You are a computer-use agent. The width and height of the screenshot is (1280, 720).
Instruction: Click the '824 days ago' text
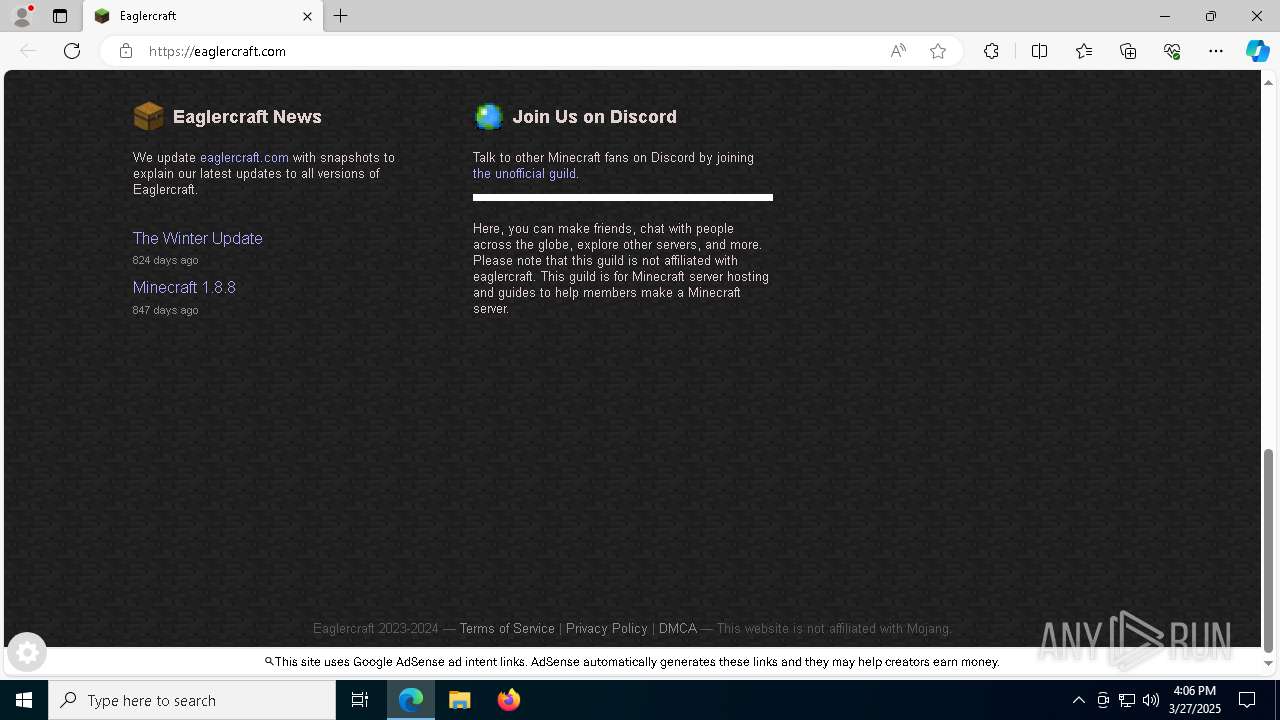165,260
